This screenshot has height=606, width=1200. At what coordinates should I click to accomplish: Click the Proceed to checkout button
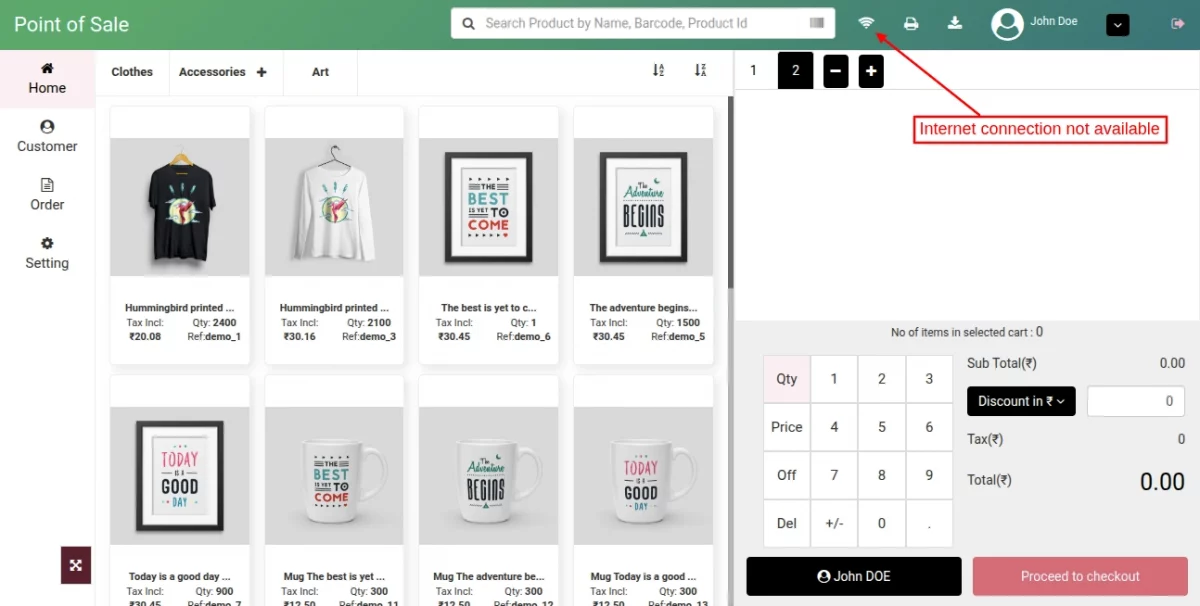[x=1079, y=576]
